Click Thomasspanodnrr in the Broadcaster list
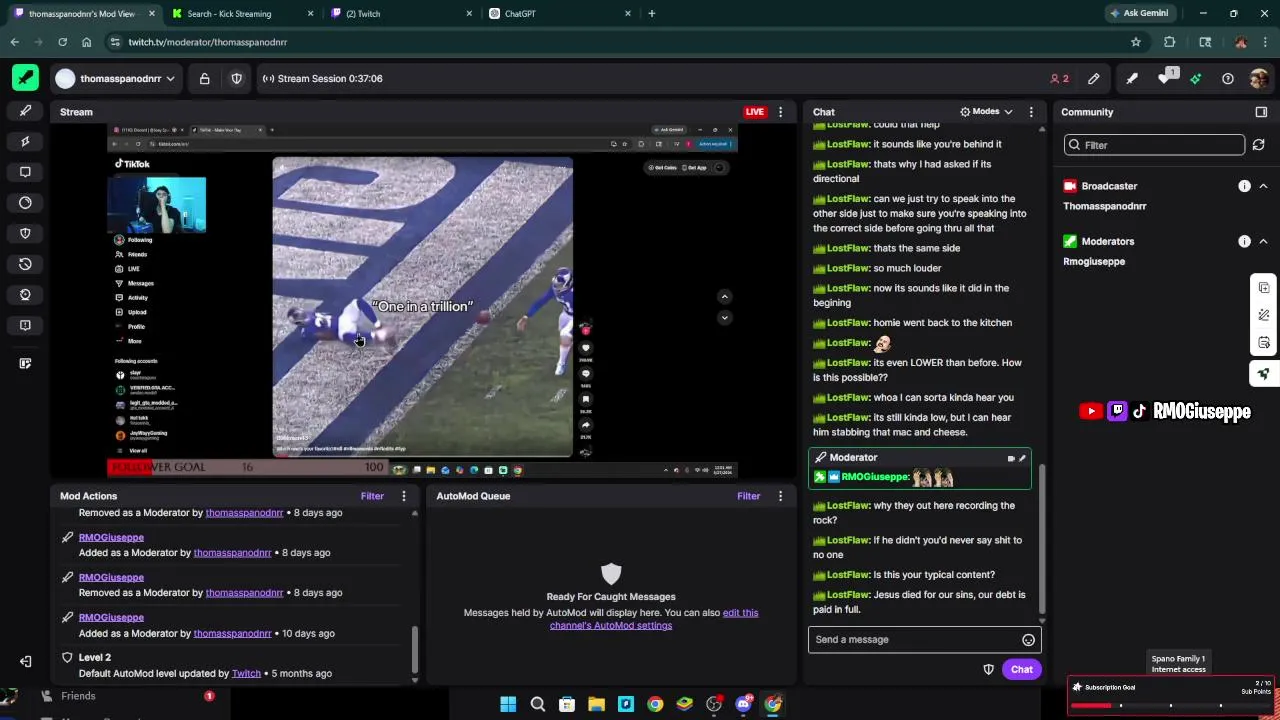Image resolution: width=1280 pixels, height=720 pixels. point(1104,206)
